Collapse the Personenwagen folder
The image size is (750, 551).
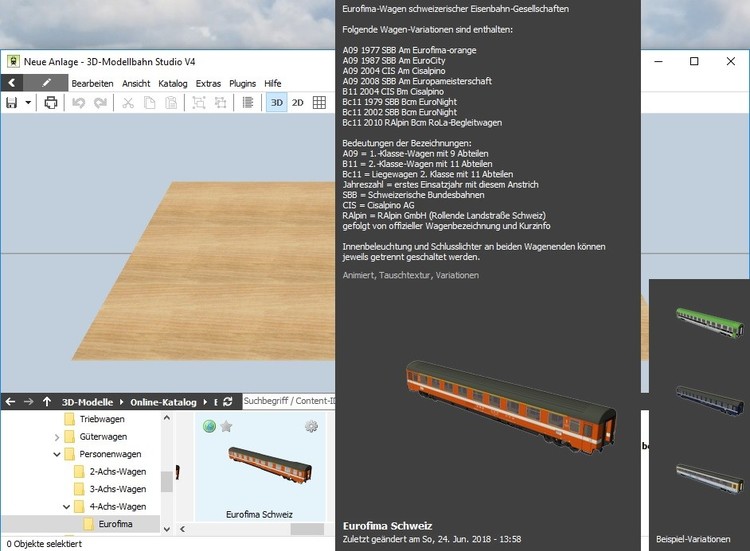click(56, 454)
